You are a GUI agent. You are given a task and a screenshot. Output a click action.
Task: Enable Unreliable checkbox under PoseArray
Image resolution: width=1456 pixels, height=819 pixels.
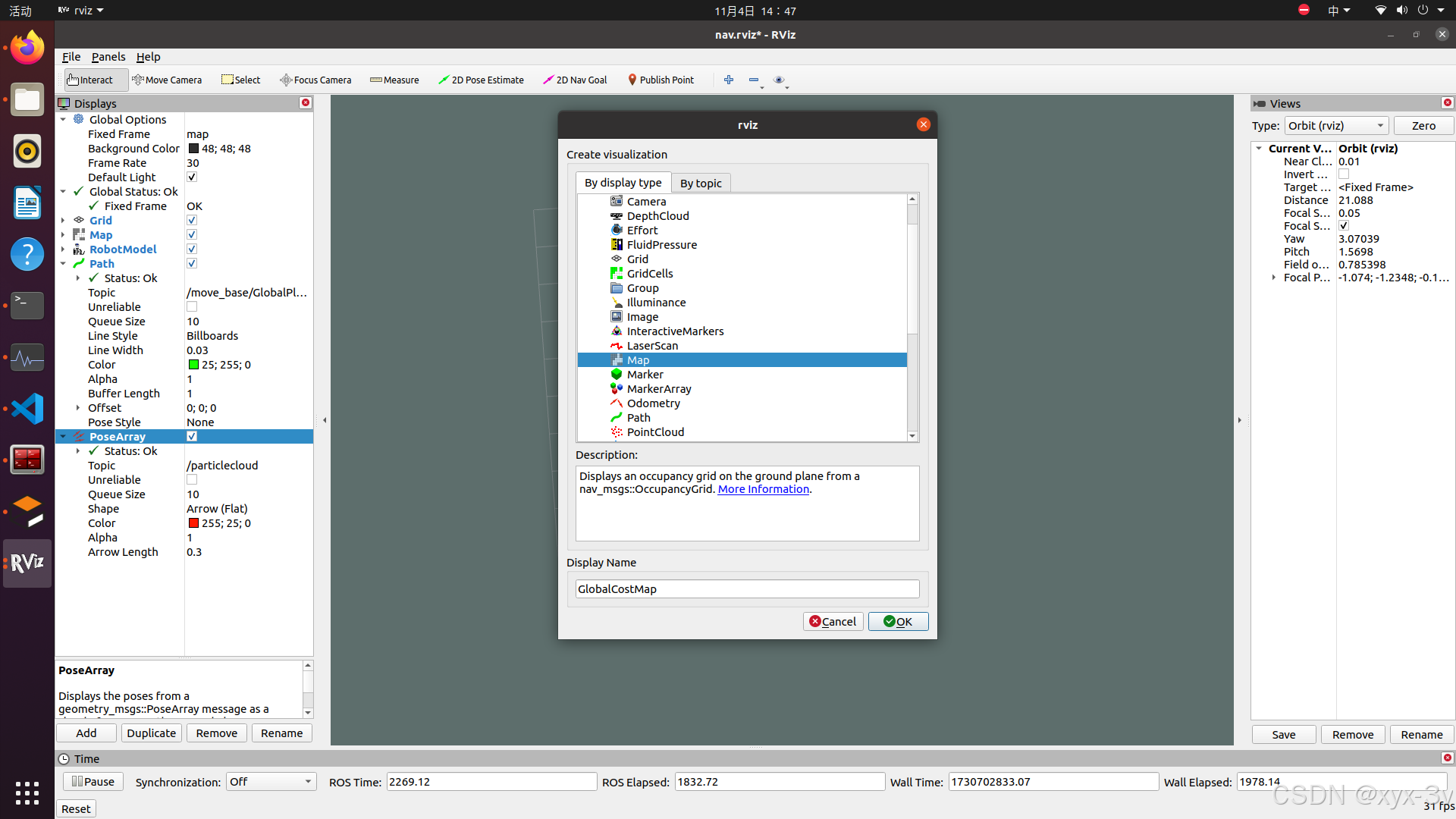pos(192,480)
